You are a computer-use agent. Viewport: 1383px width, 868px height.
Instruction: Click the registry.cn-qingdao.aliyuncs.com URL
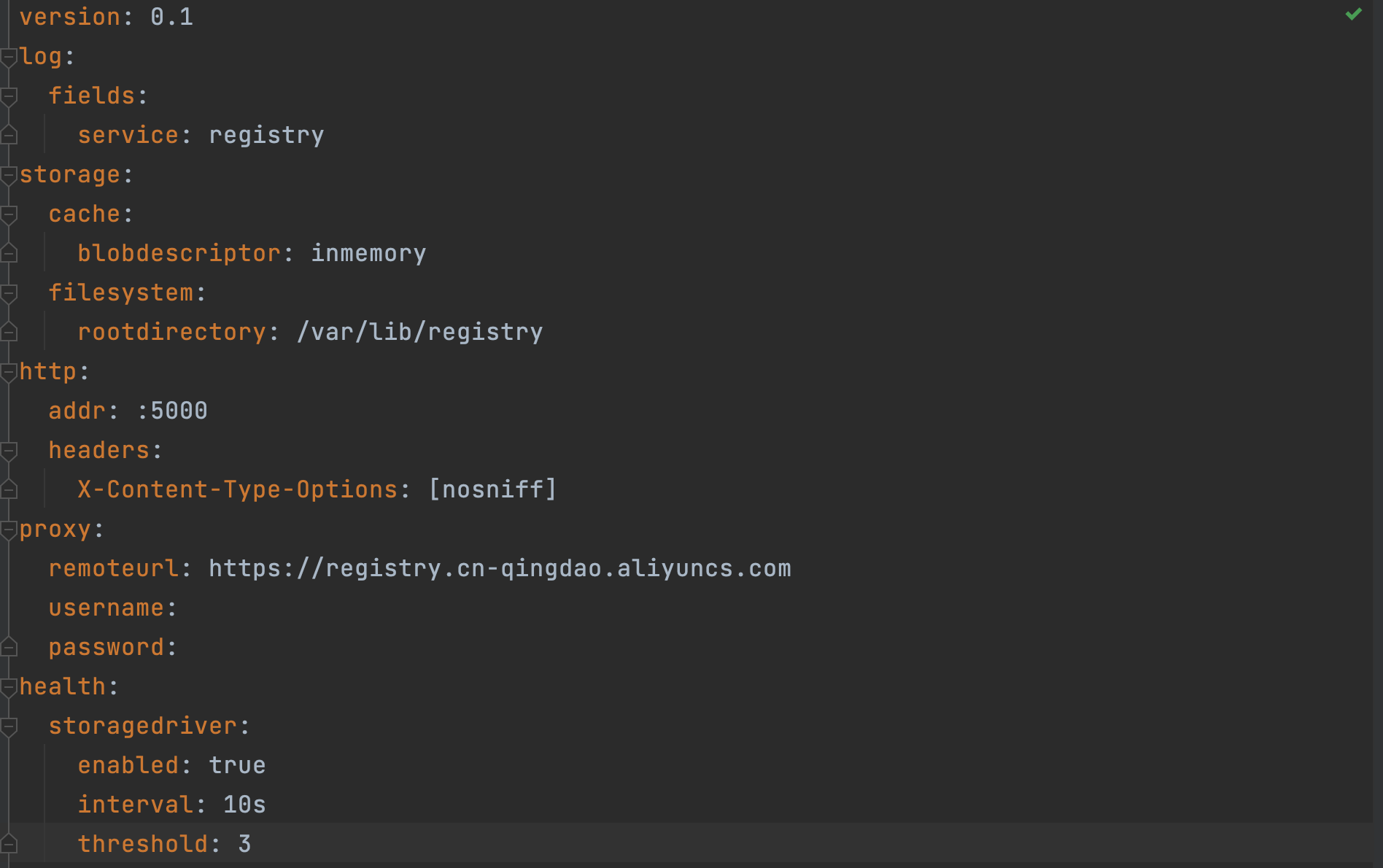click(x=500, y=569)
